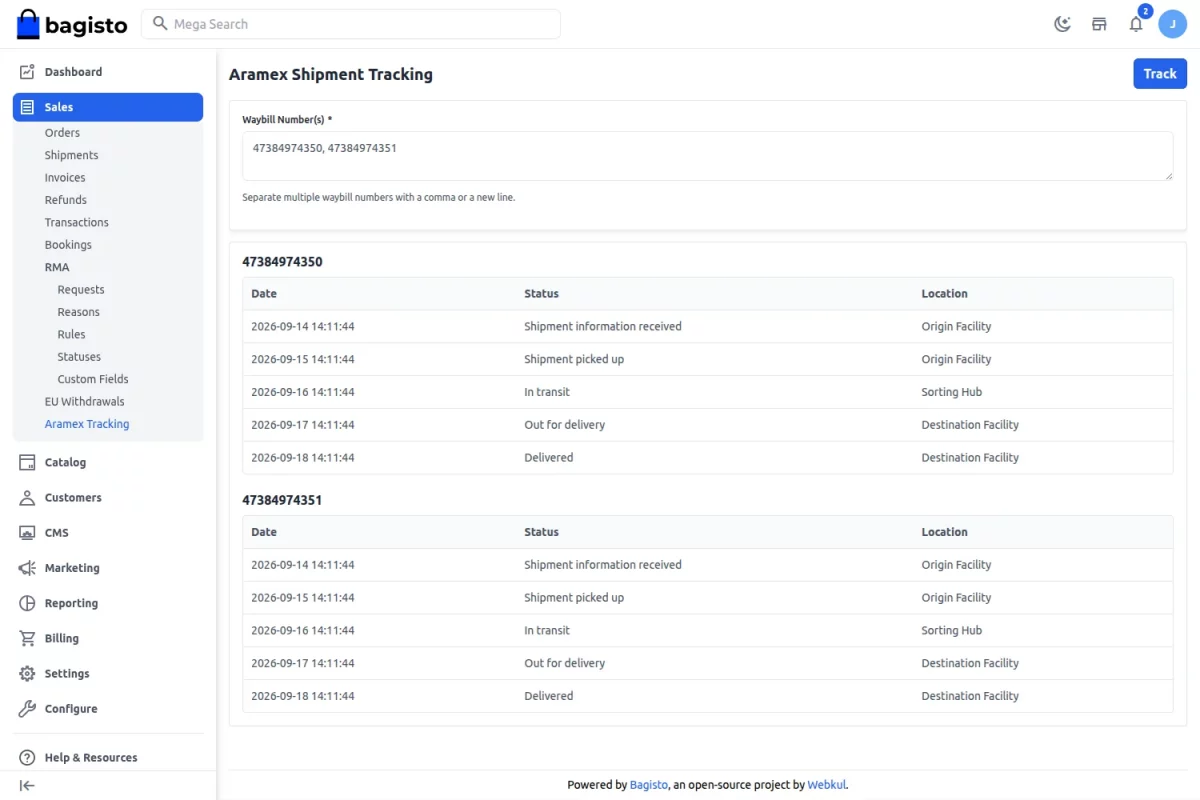The width and height of the screenshot is (1200, 800).
Task: Open RMA Custom Fields
Action: [93, 379]
